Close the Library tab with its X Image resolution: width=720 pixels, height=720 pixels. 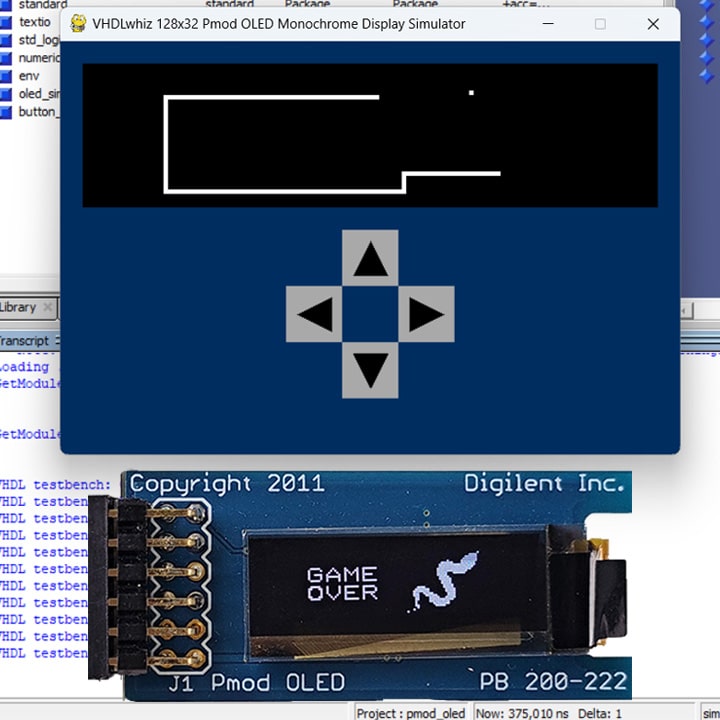click(x=48, y=308)
